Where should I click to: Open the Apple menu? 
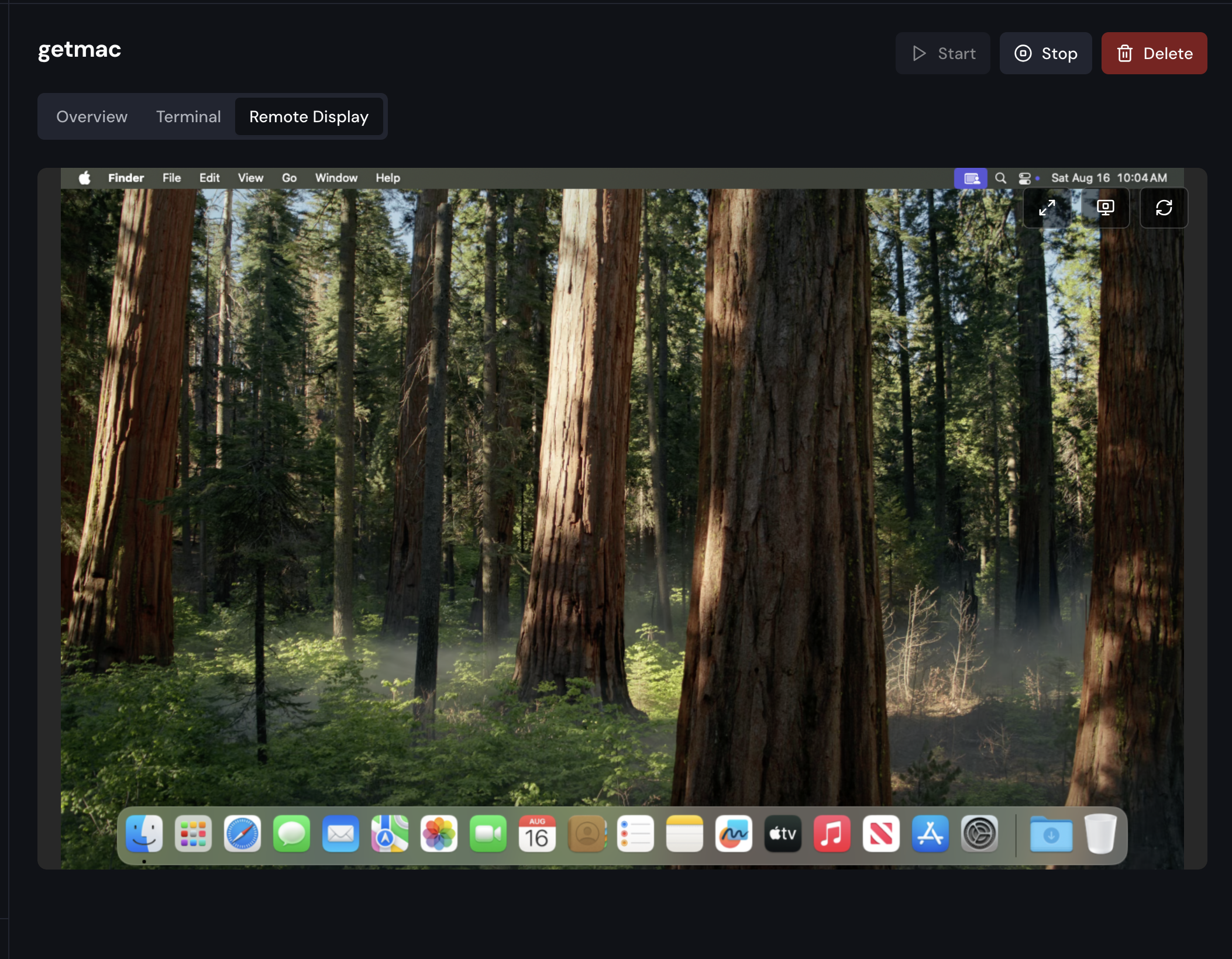click(85, 178)
